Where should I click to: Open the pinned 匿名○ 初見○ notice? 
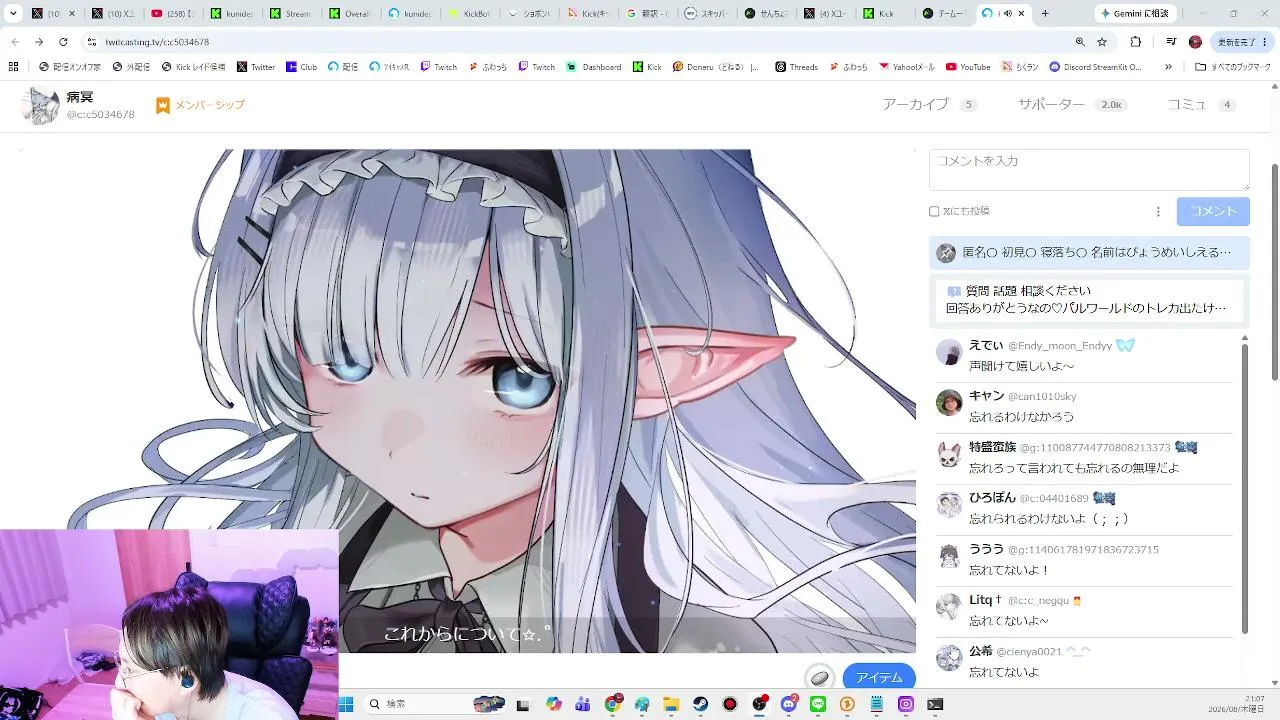1089,253
